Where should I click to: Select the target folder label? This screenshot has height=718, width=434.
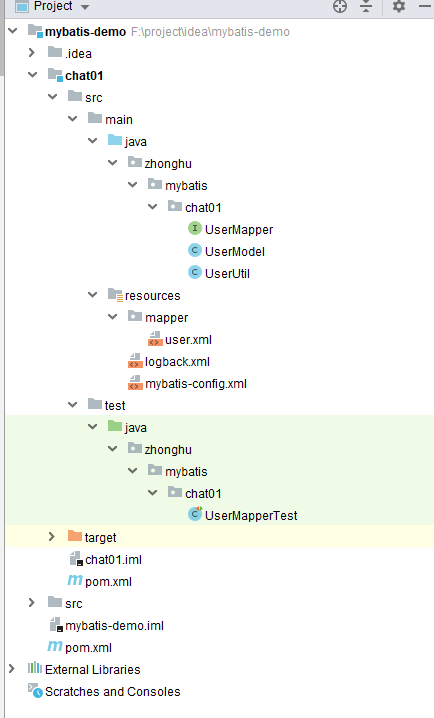tap(100, 538)
